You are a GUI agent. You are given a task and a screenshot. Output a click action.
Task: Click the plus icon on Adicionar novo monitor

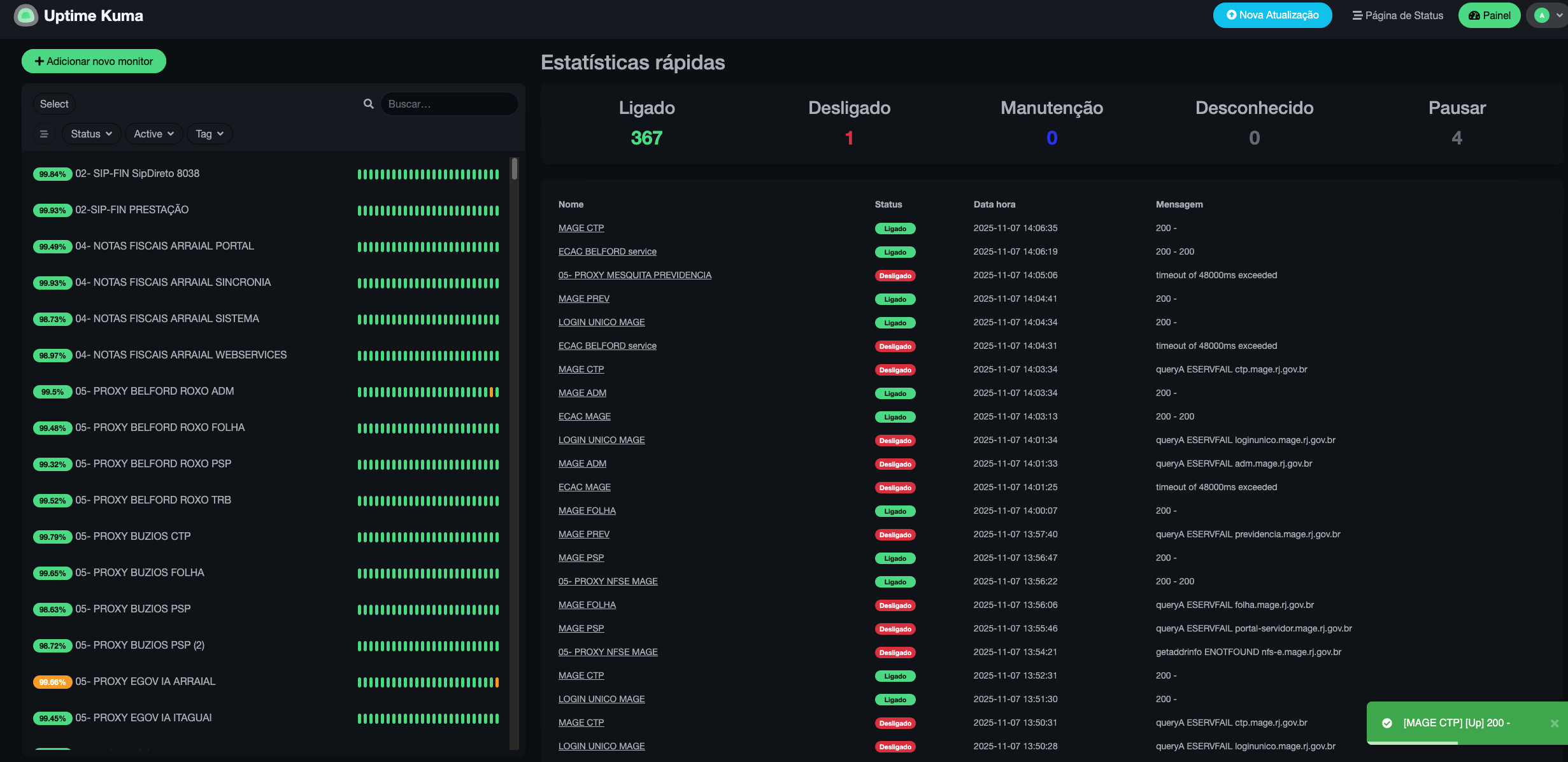point(40,61)
